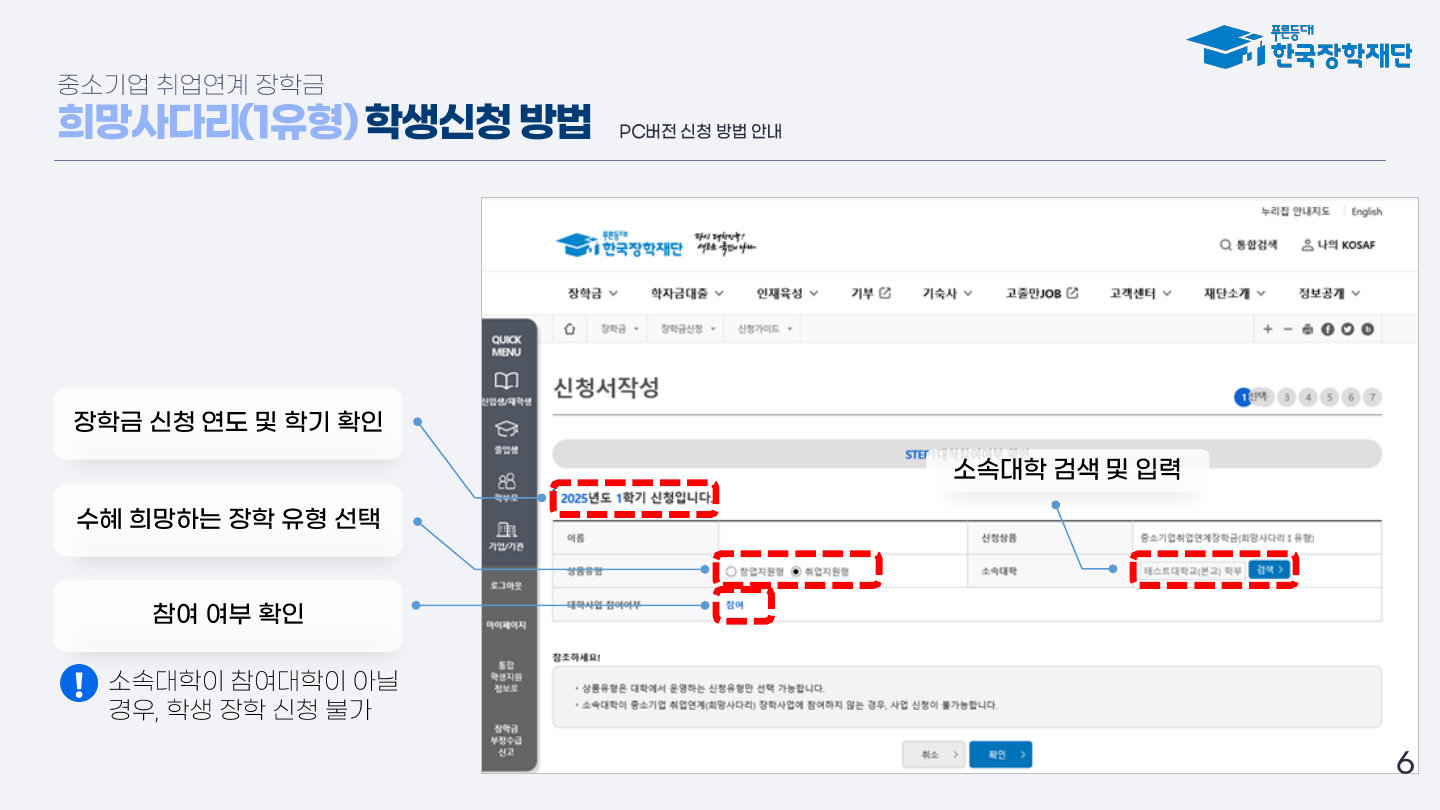The image size is (1440, 810).
Task: Click the plus zoom-in icon
Action: pos(1268,329)
